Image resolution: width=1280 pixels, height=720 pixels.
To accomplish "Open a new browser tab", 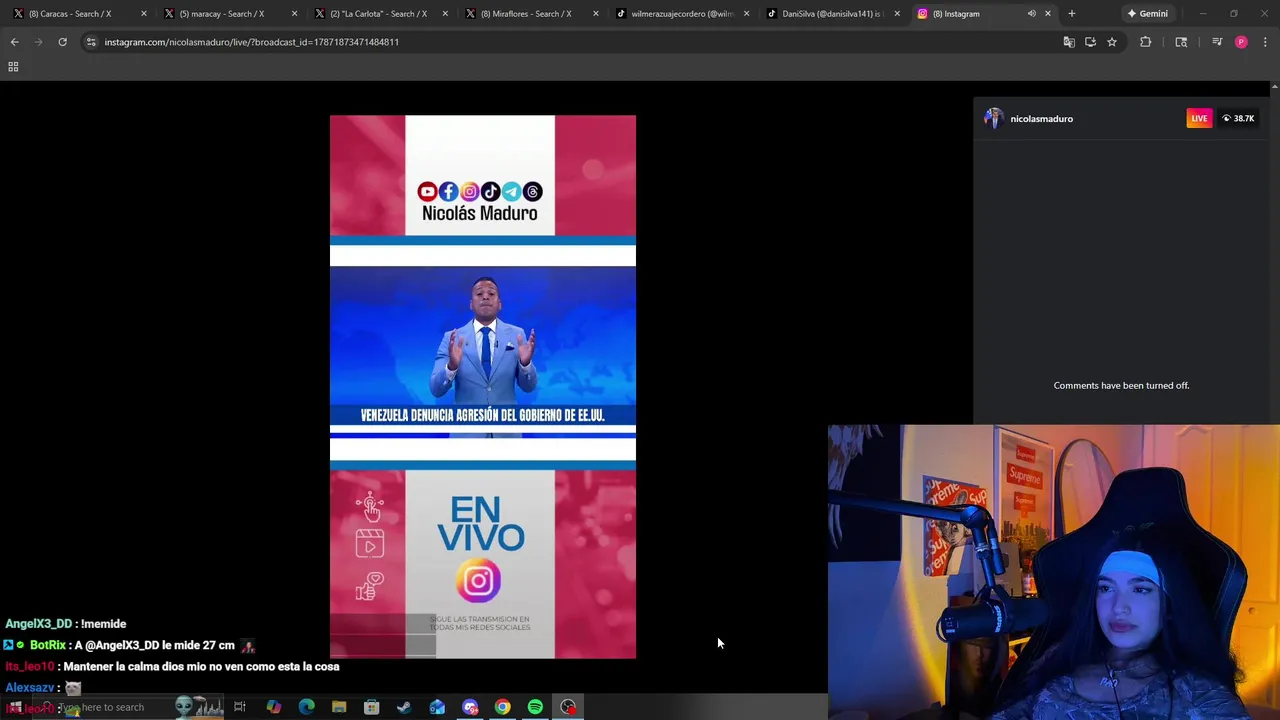I will pyautogui.click(x=1072, y=14).
